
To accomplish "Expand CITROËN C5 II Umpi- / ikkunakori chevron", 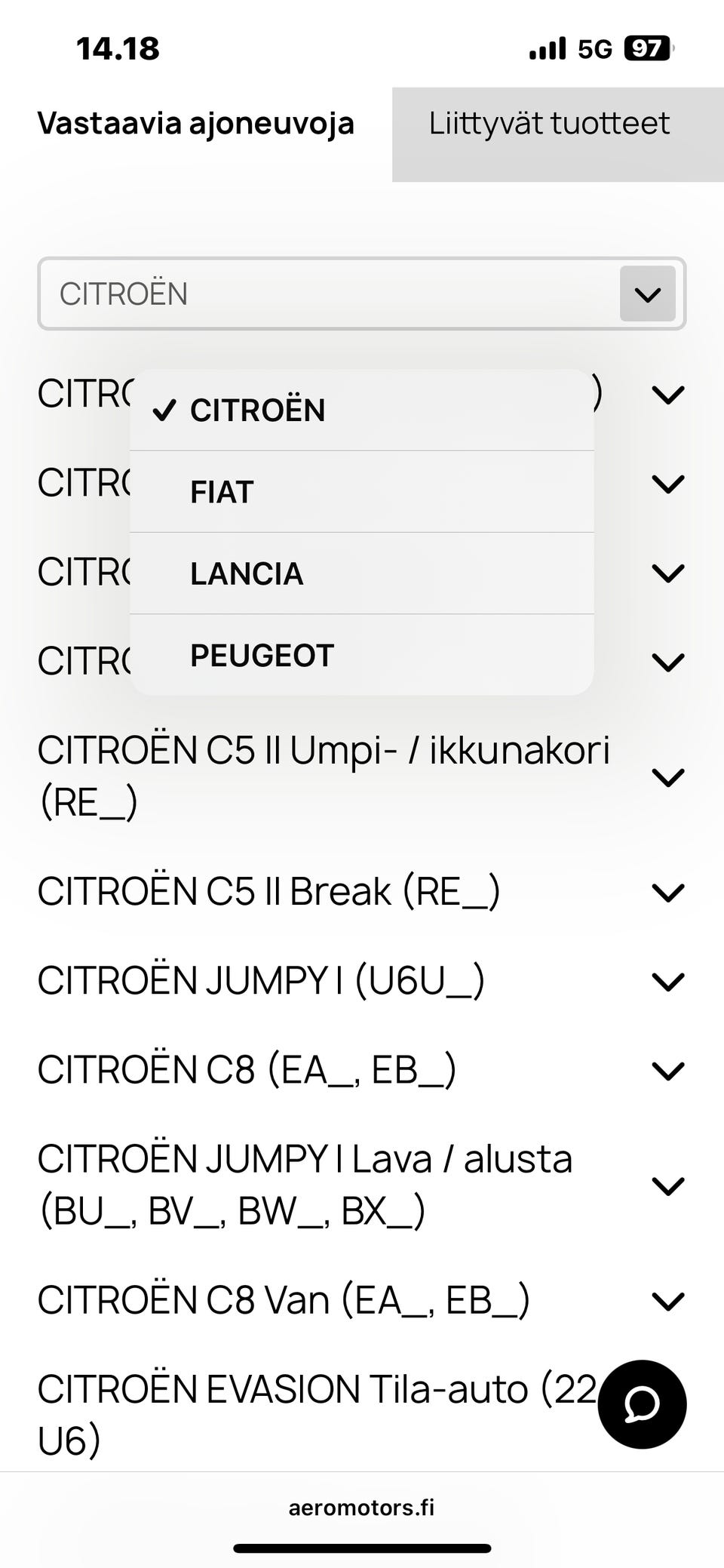I will pos(667,776).
